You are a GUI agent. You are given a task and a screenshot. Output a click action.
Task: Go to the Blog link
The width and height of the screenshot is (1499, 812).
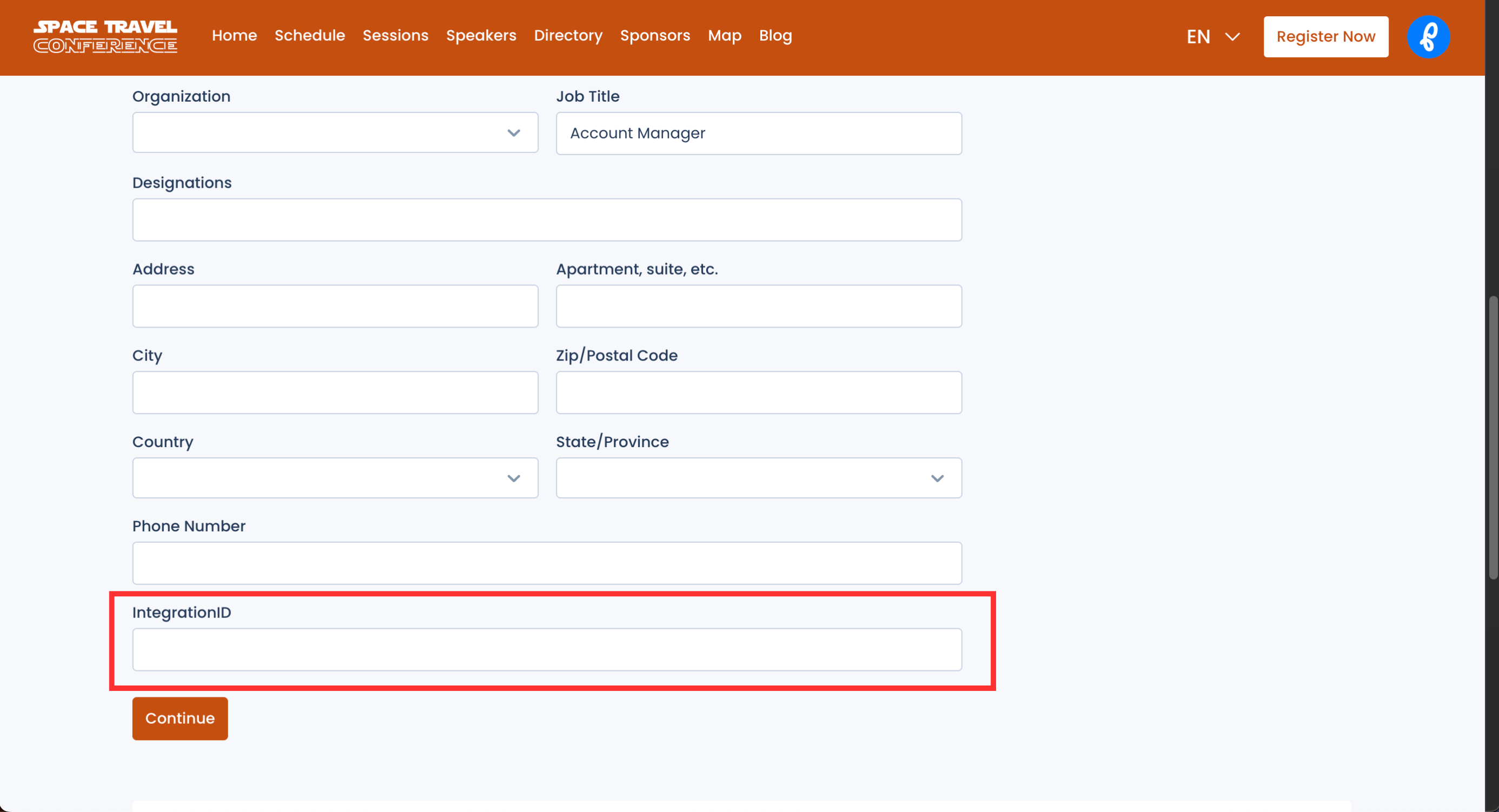(775, 36)
